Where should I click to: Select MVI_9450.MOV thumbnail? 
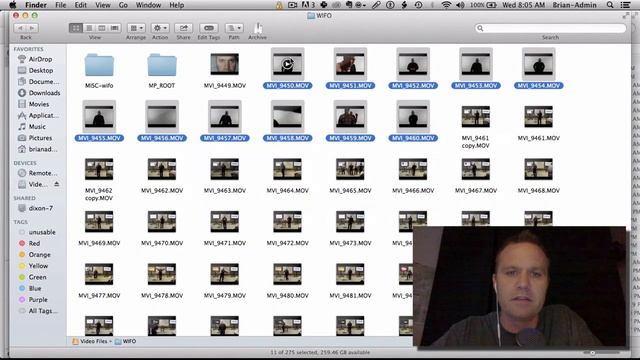tap(287, 64)
